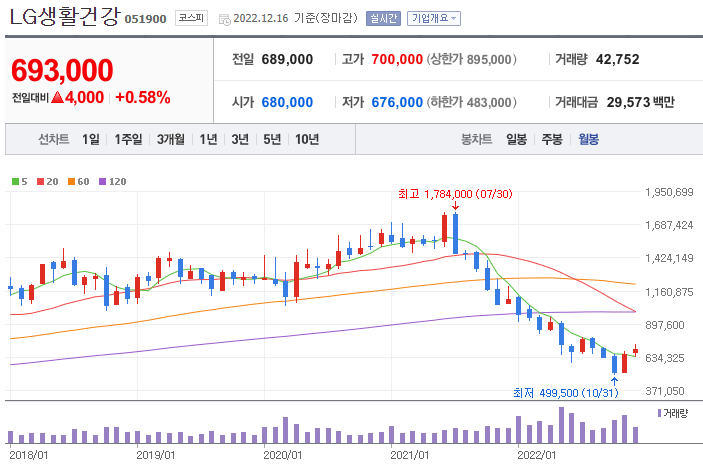Click the orange 60 moving average swatch
703x466 pixels.
71,182
